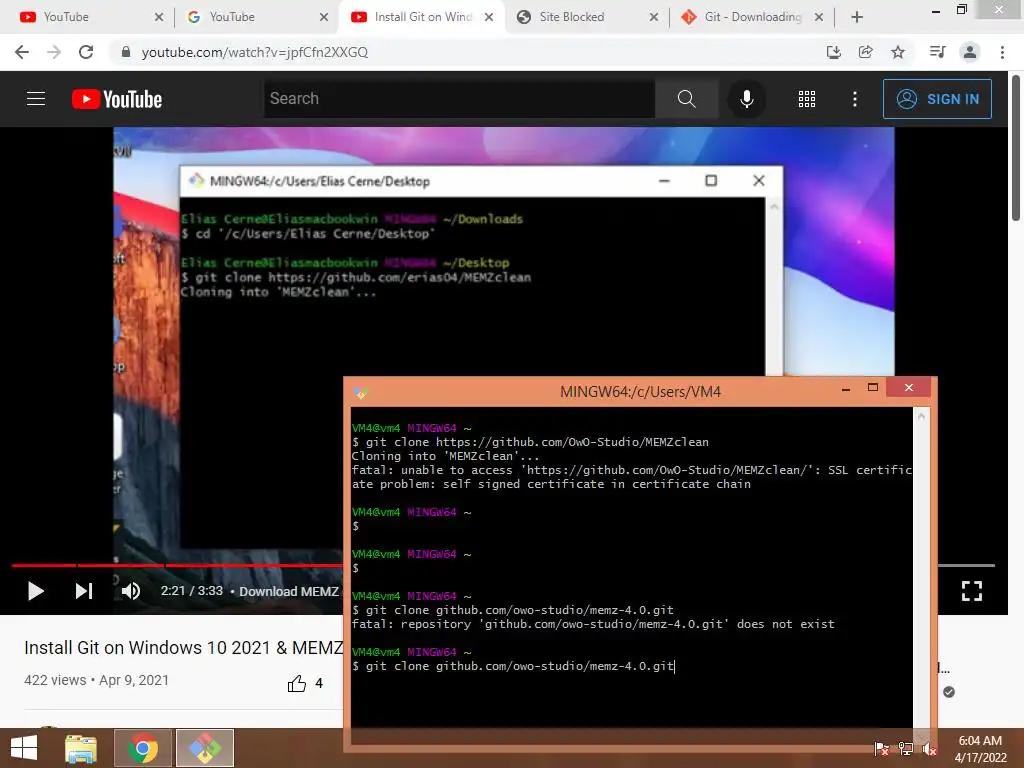Click the MINGW64:/c/Users/VM4 title bar

click(640, 392)
